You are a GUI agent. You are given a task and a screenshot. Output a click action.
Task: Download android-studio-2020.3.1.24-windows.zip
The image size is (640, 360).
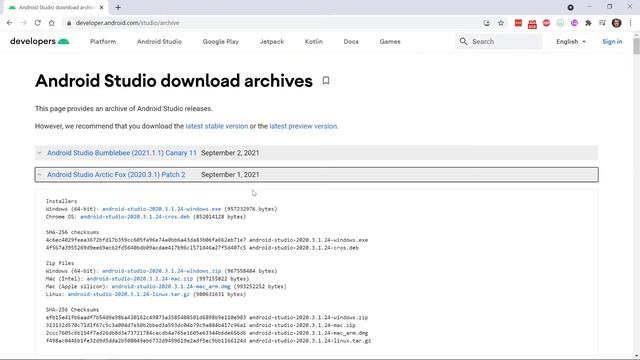(x=161, y=271)
